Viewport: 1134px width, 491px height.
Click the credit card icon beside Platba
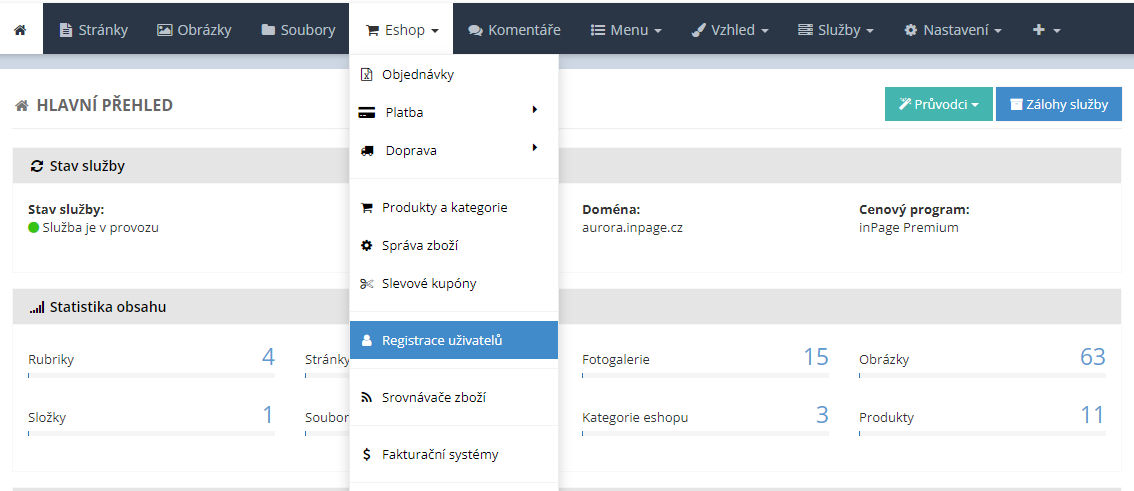pos(367,113)
